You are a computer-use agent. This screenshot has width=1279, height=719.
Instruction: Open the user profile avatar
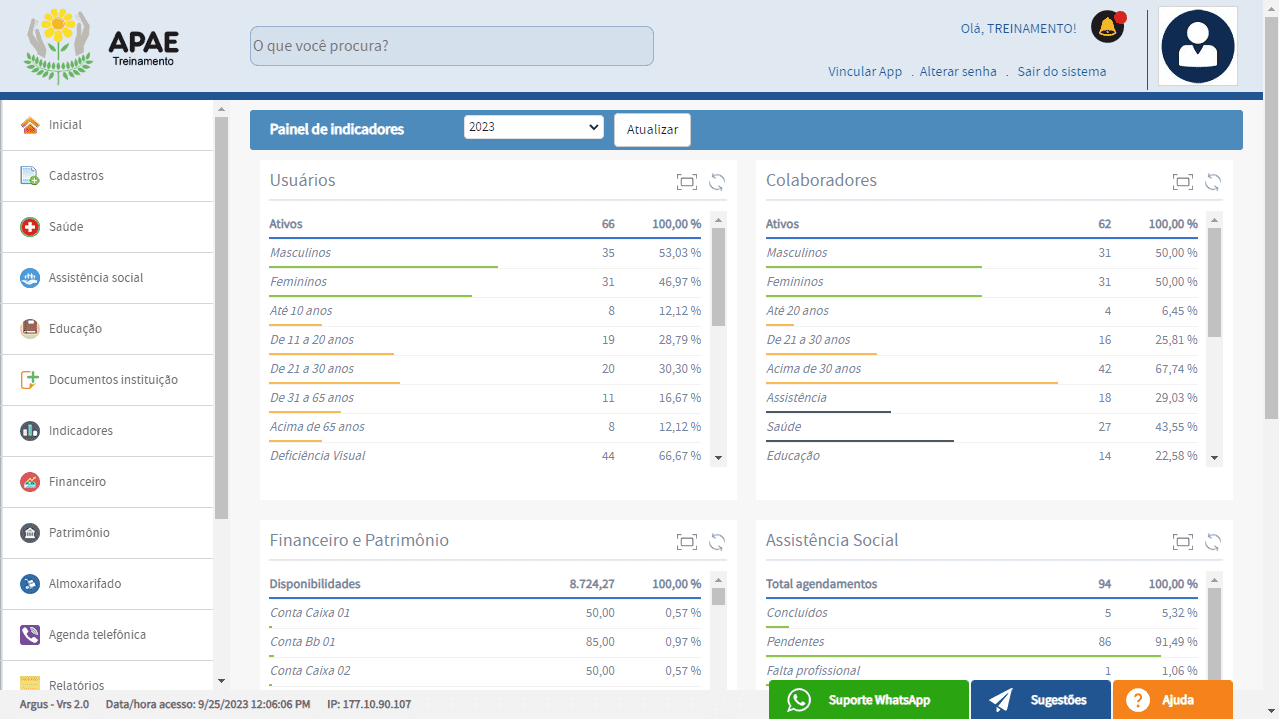pyautogui.click(x=1197, y=46)
